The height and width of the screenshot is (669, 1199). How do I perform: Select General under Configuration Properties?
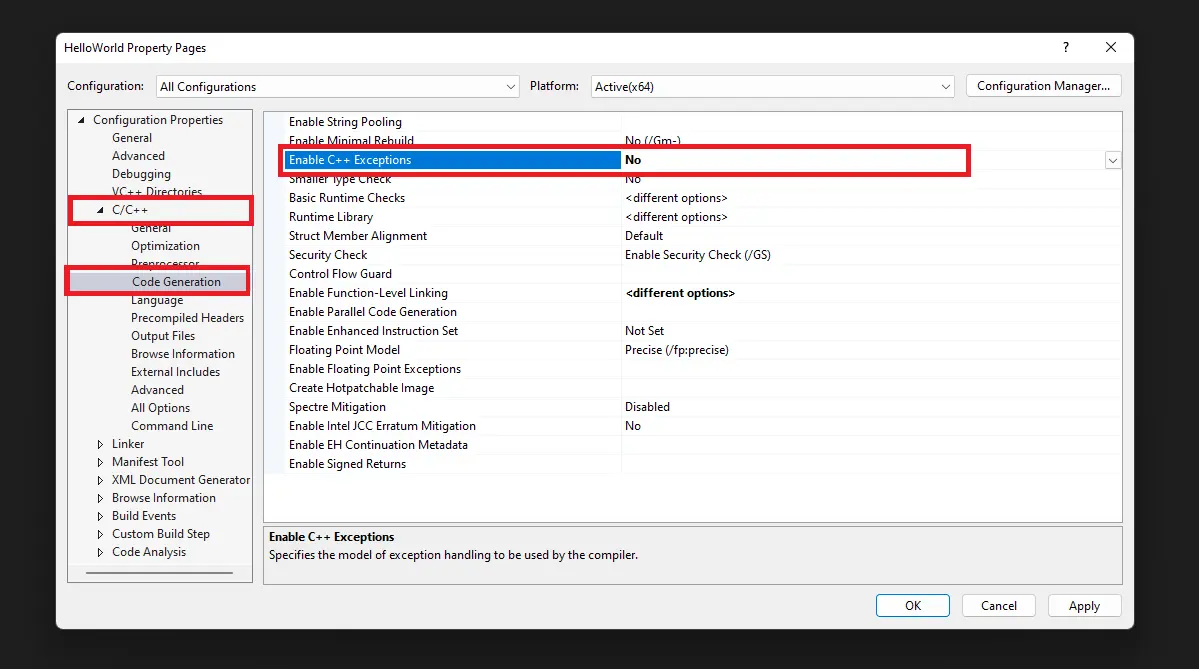pos(132,138)
